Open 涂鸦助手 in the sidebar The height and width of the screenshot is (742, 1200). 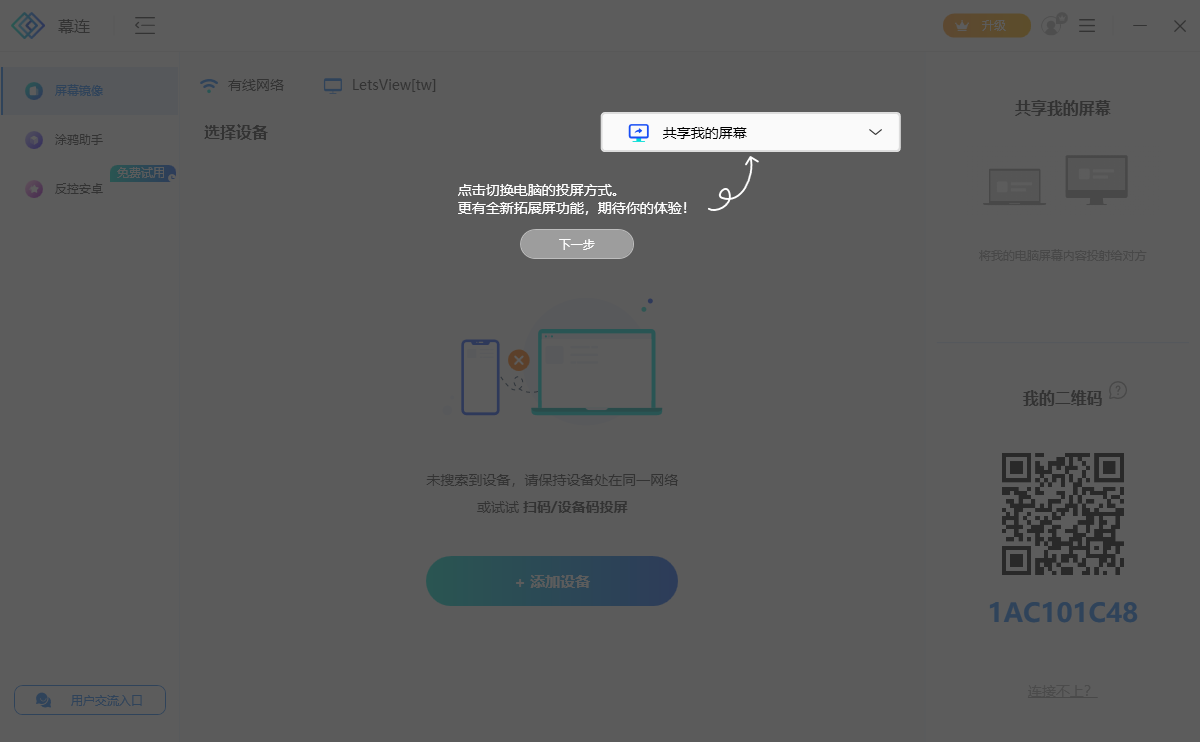tap(90, 140)
